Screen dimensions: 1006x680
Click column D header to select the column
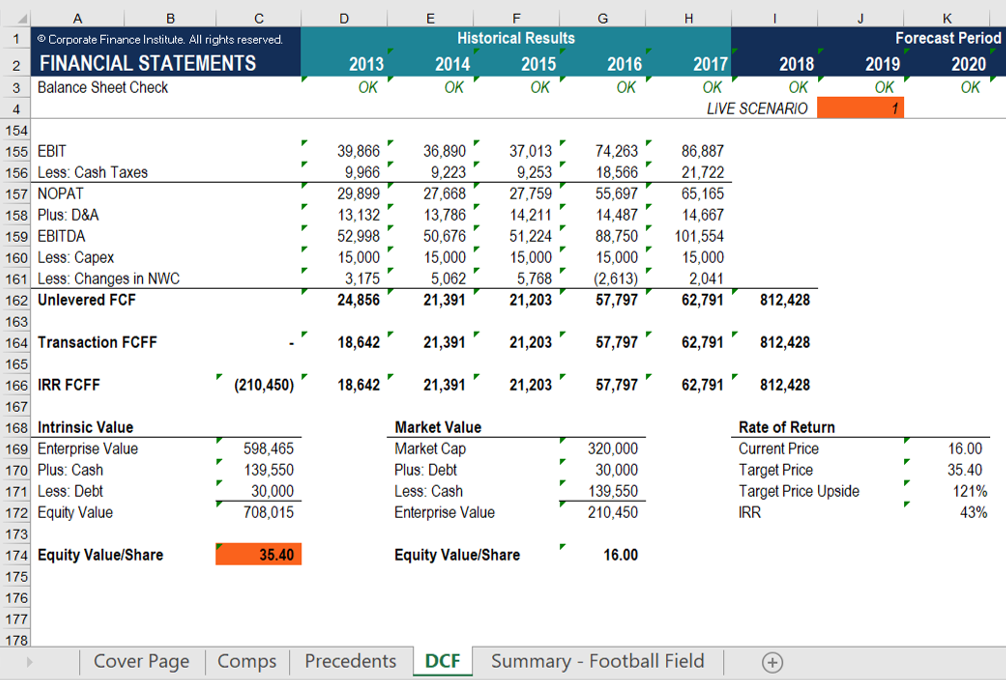click(343, 17)
